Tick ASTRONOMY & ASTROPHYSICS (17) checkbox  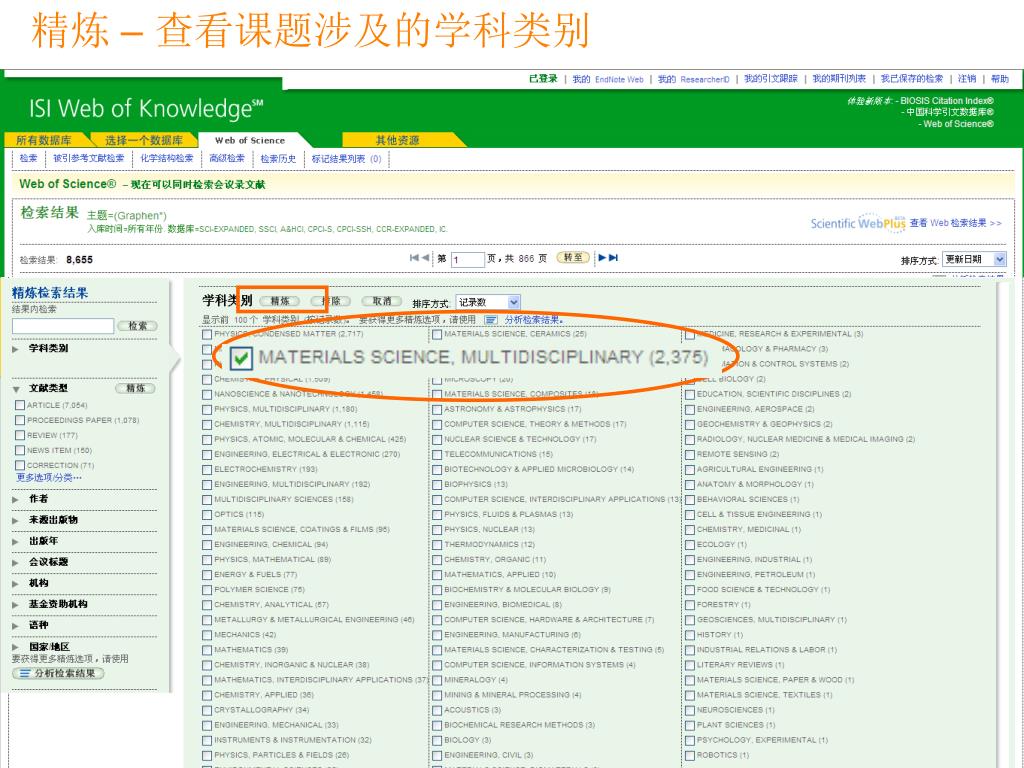pos(437,409)
